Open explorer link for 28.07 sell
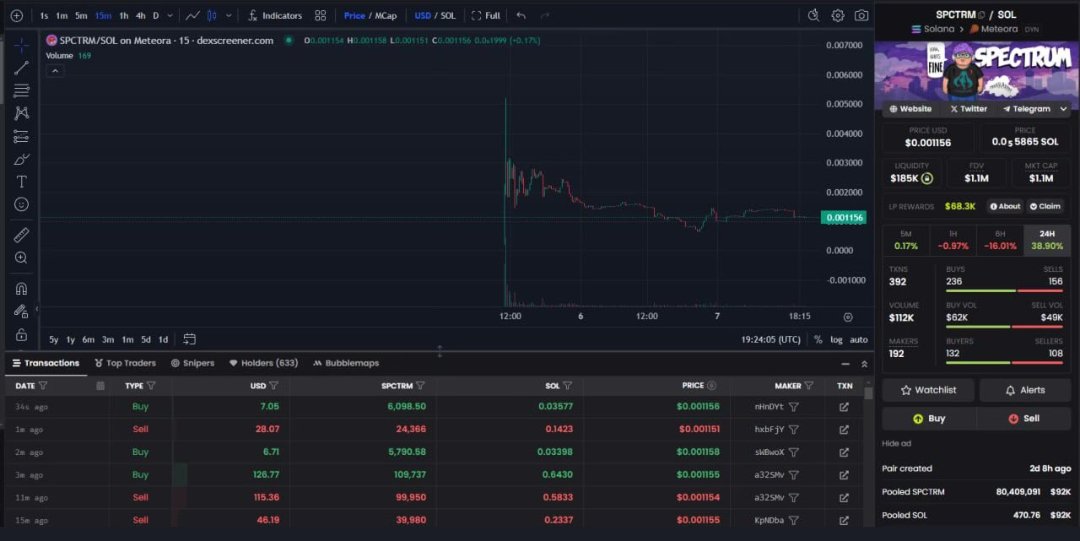 coord(844,429)
